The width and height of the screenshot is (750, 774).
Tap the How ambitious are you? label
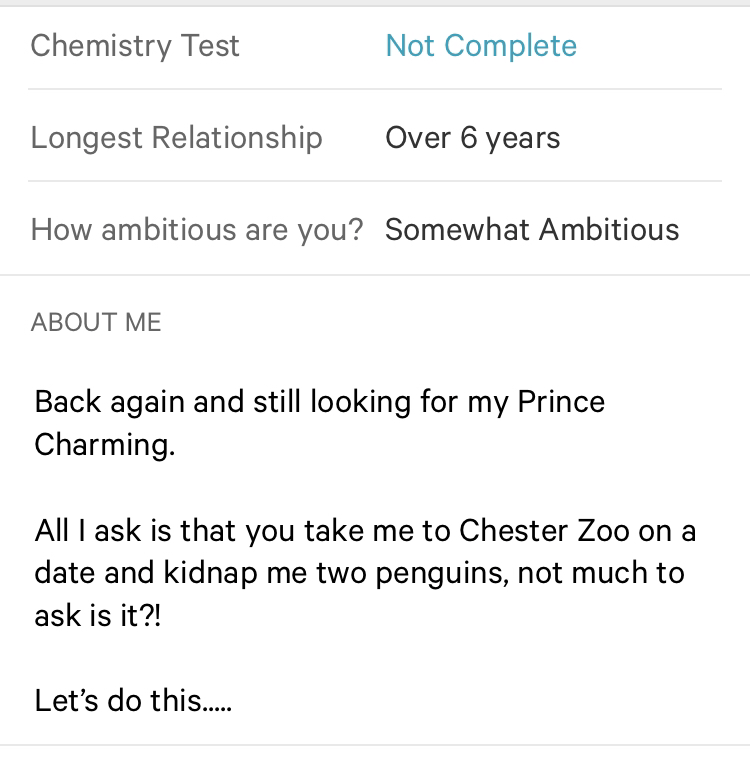pos(196,230)
